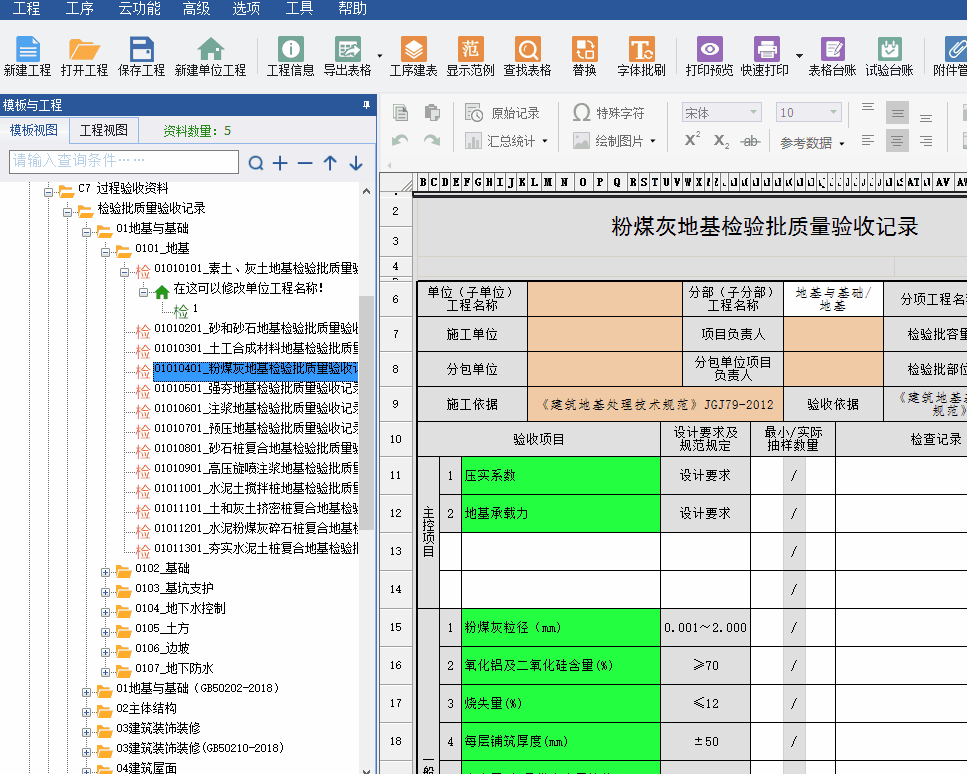Click the 查找表格 find table icon
Screen dimensions: 967x774
(x=527, y=56)
